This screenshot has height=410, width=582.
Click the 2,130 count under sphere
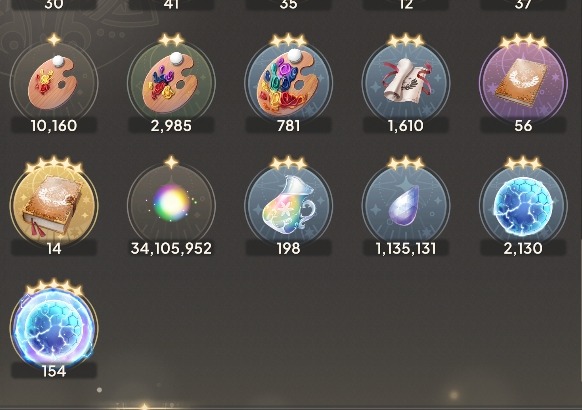pos(523,248)
